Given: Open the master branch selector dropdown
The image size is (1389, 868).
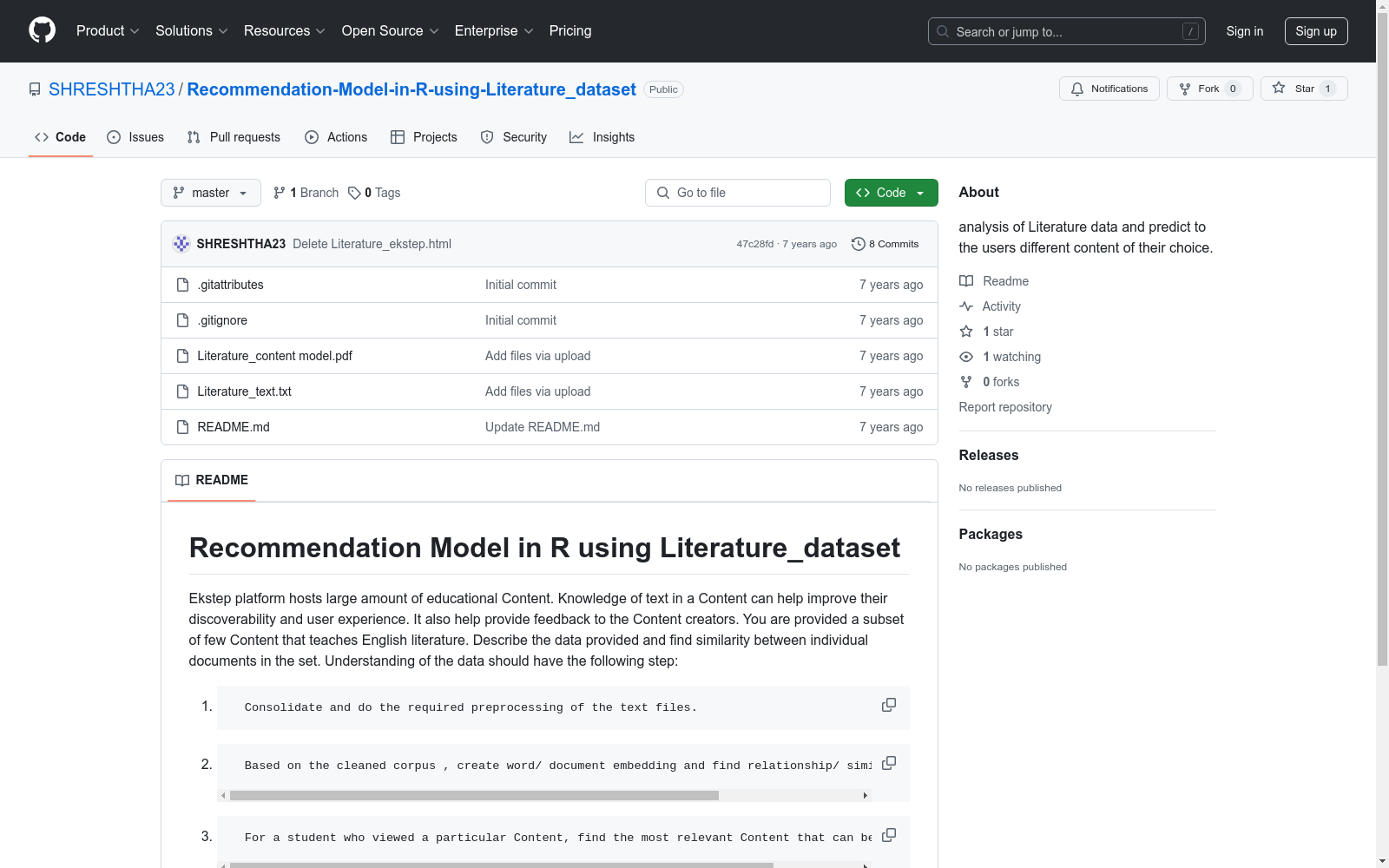Looking at the screenshot, I should coord(211,193).
